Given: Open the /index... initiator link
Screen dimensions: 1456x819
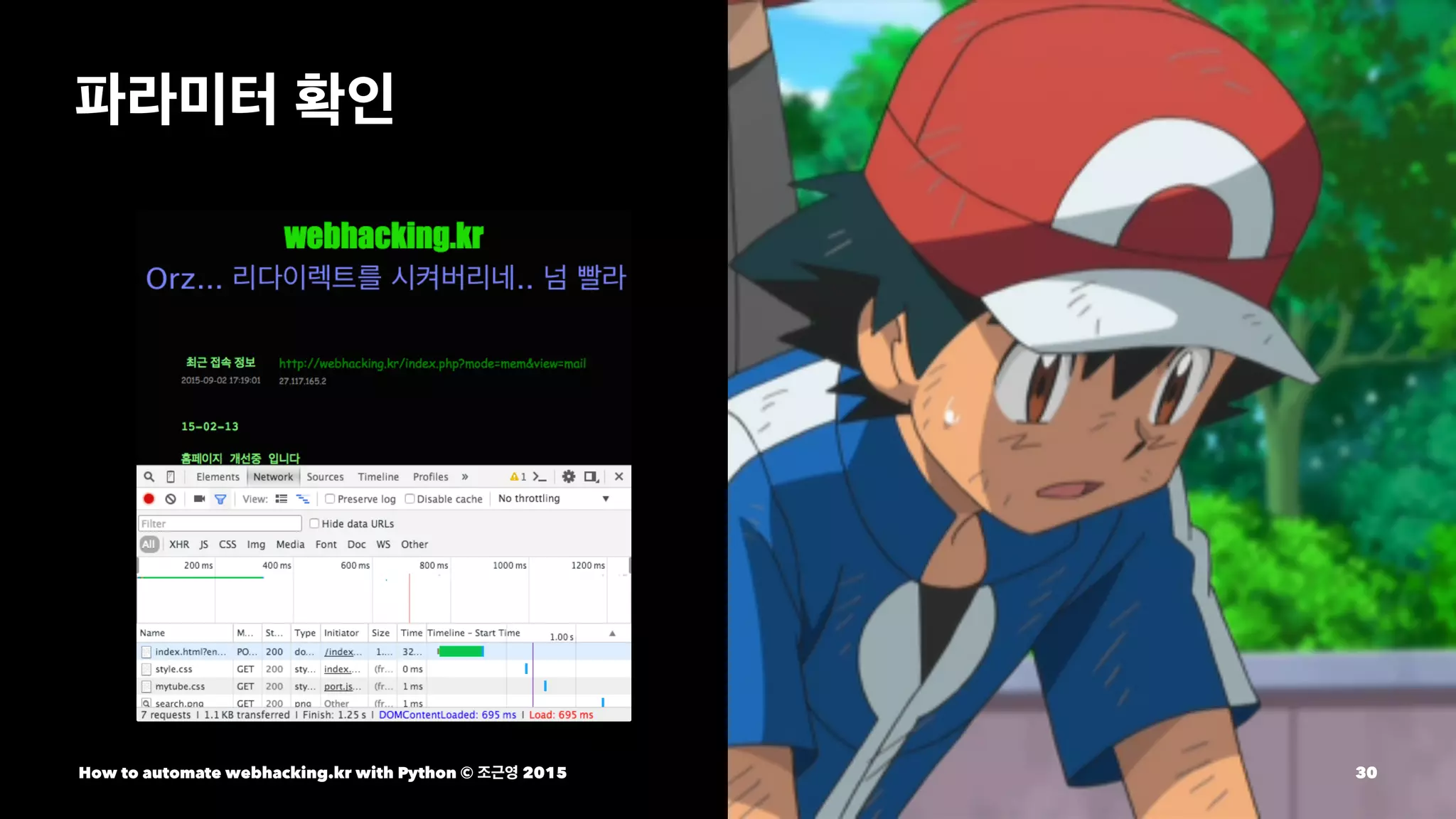Looking at the screenshot, I should [x=343, y=652].
